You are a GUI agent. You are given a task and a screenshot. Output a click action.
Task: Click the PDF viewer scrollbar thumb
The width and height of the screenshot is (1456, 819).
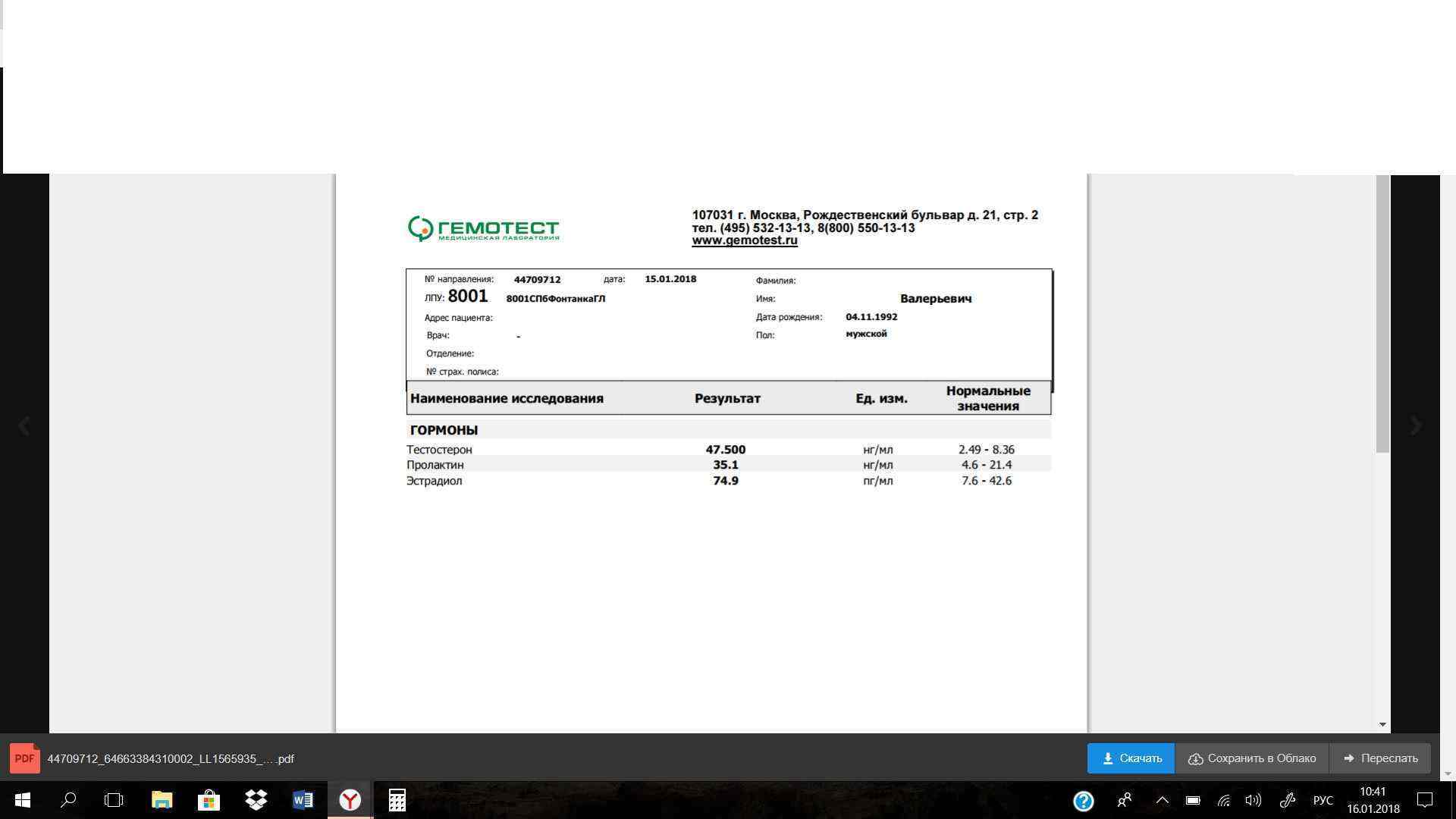click(x=1382, y=314)
